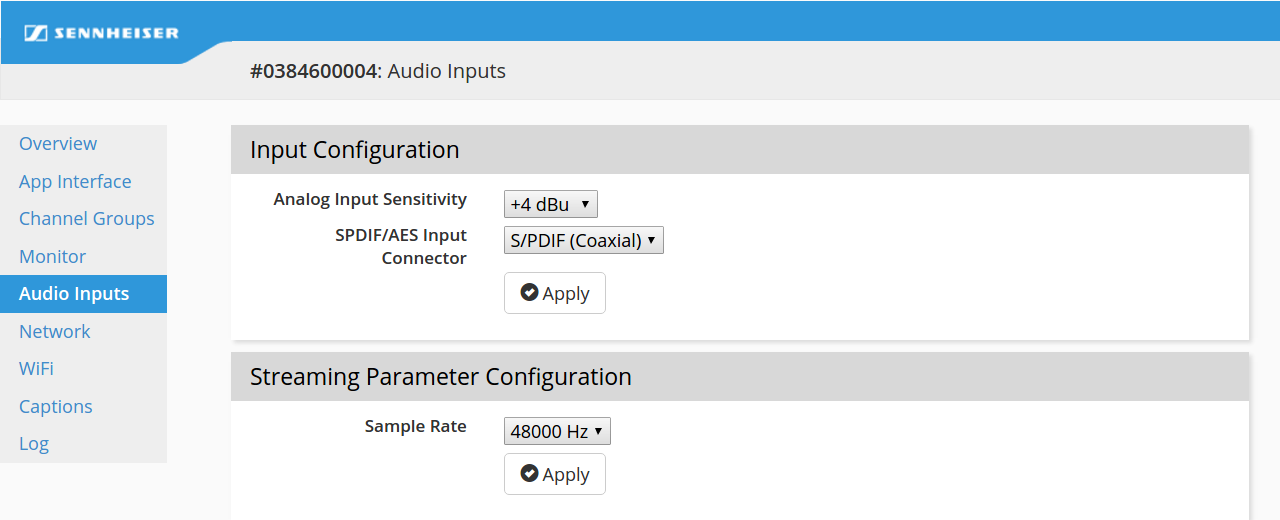The height and width of the screenshot is (520, 1280).
Task: Go to the Overview page
Action: click(58, 144)
